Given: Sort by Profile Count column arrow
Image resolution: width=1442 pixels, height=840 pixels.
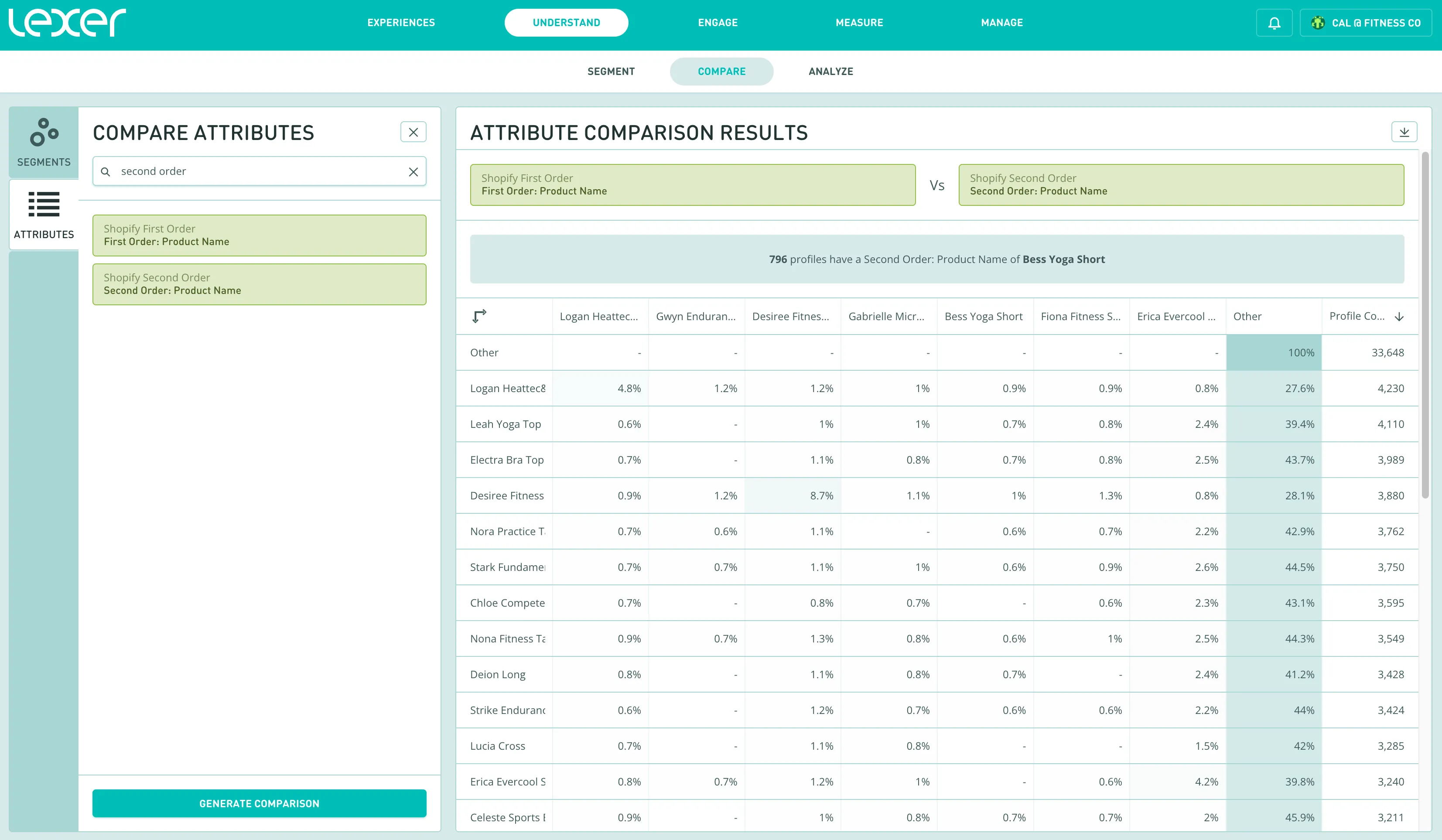Looking at the screenshot, I should coord(1399,317).
